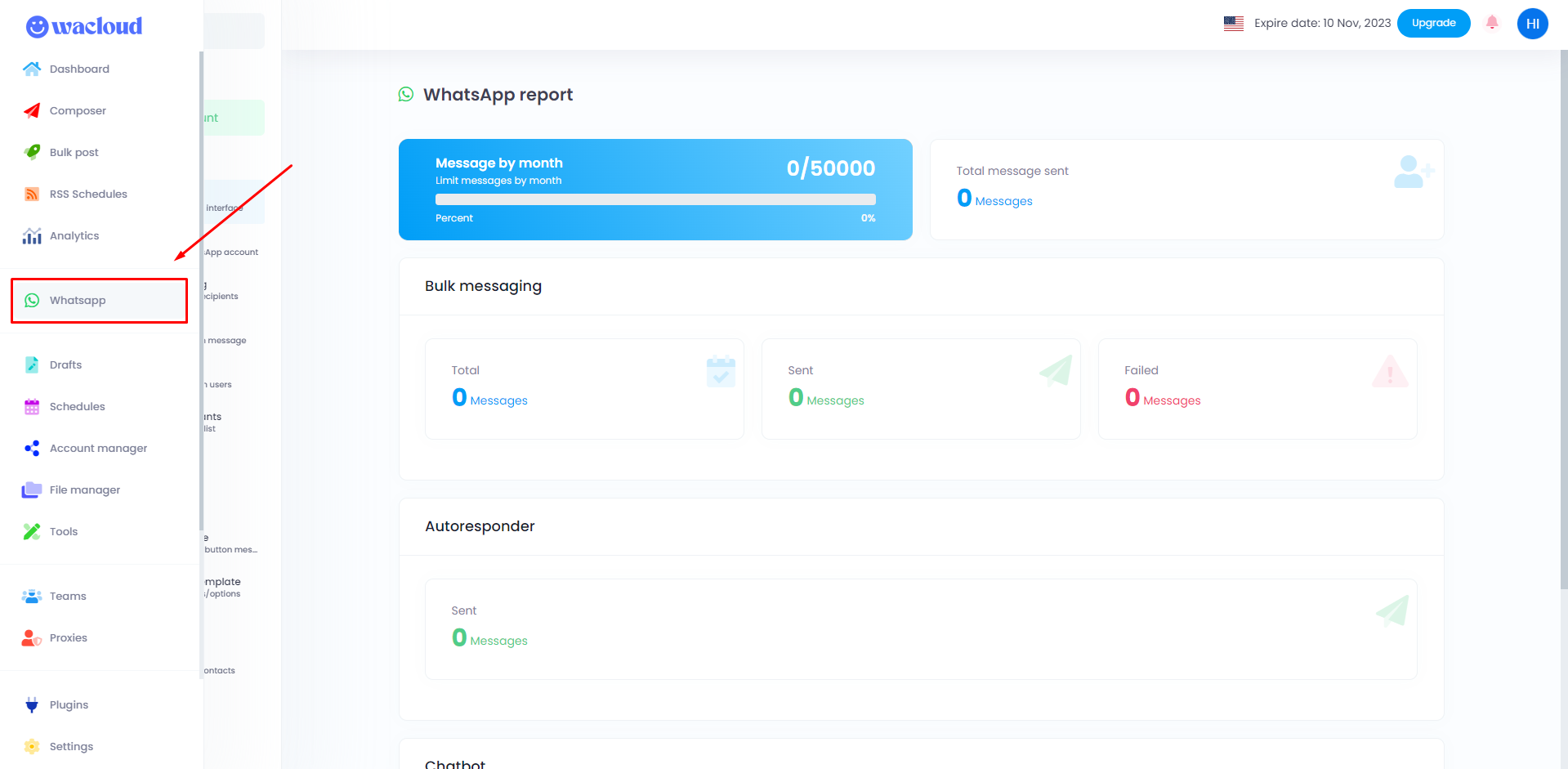Open the WhatsApp report header icon

(407, 94)
